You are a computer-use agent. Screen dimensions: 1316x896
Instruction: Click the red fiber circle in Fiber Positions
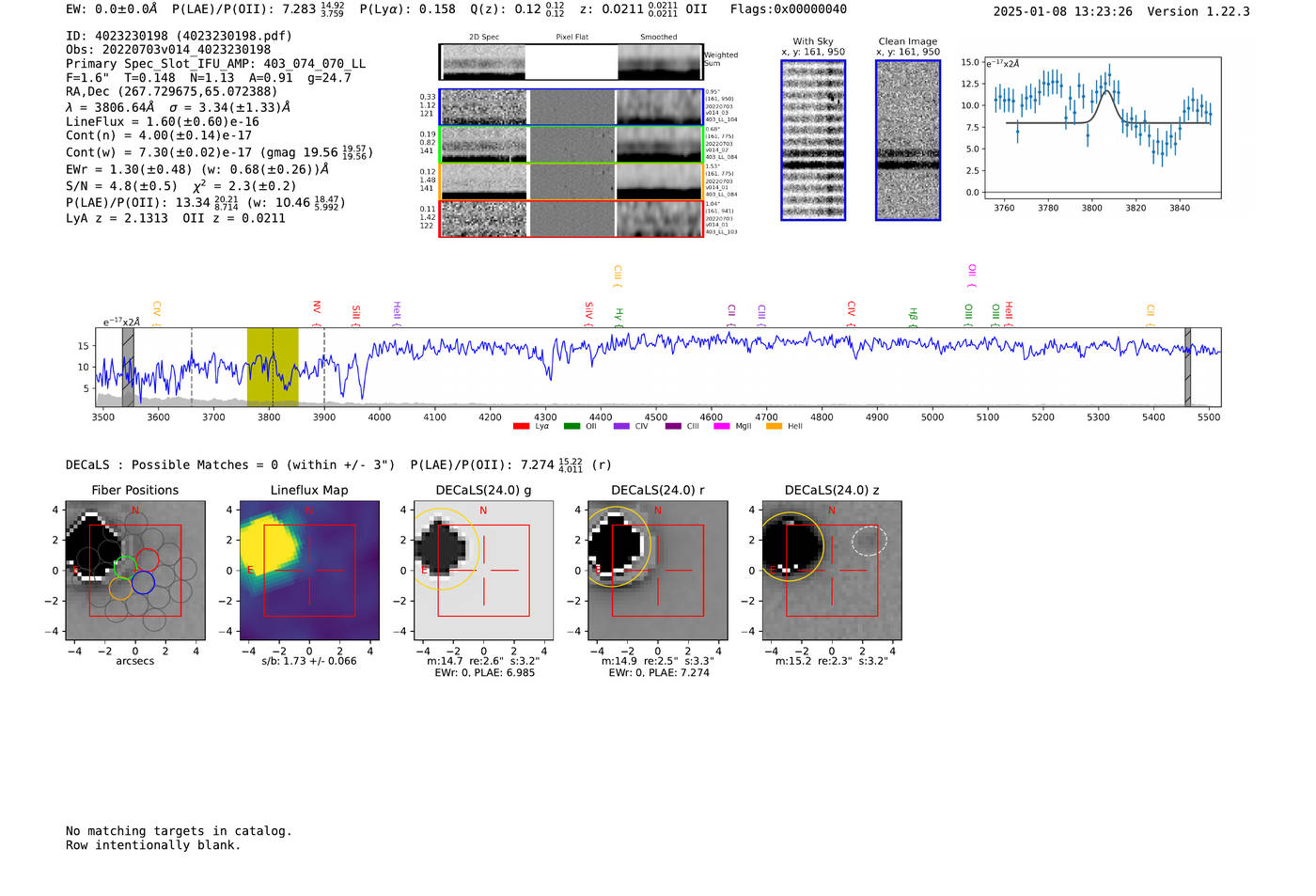coord(149,560)
